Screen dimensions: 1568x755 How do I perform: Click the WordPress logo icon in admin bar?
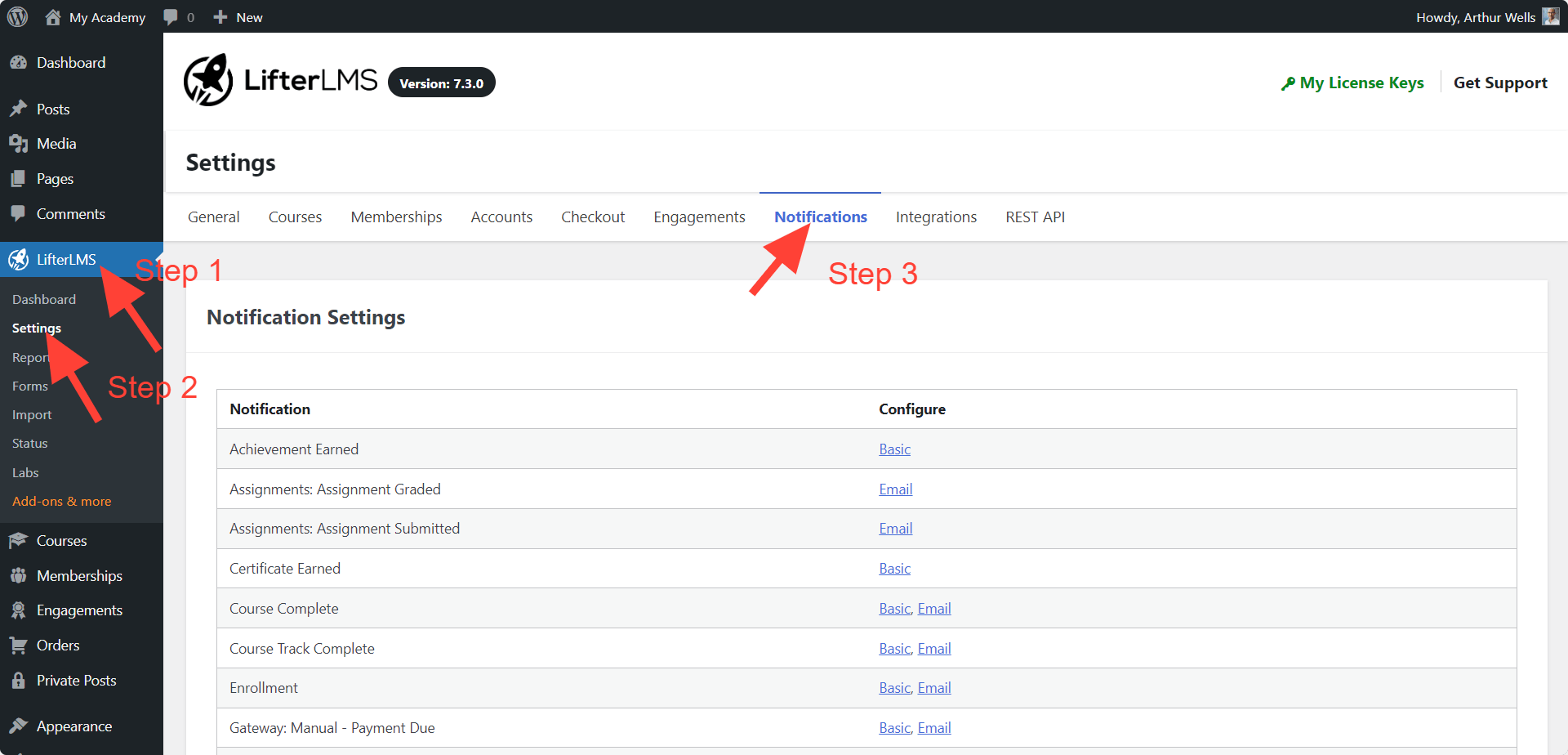tap(17, 16)
